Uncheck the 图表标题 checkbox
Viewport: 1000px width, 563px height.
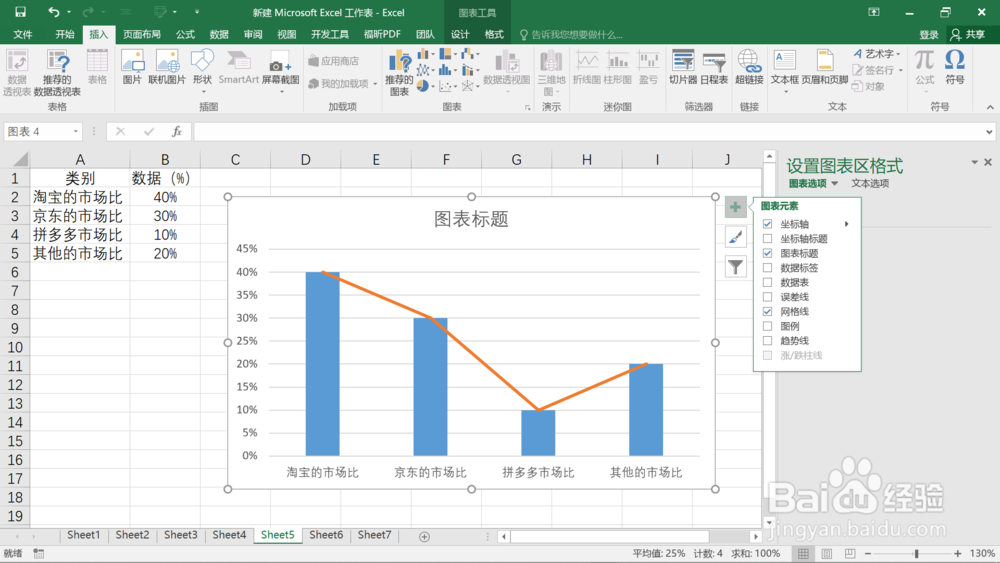pyautogui.click(x=767, y=253)
